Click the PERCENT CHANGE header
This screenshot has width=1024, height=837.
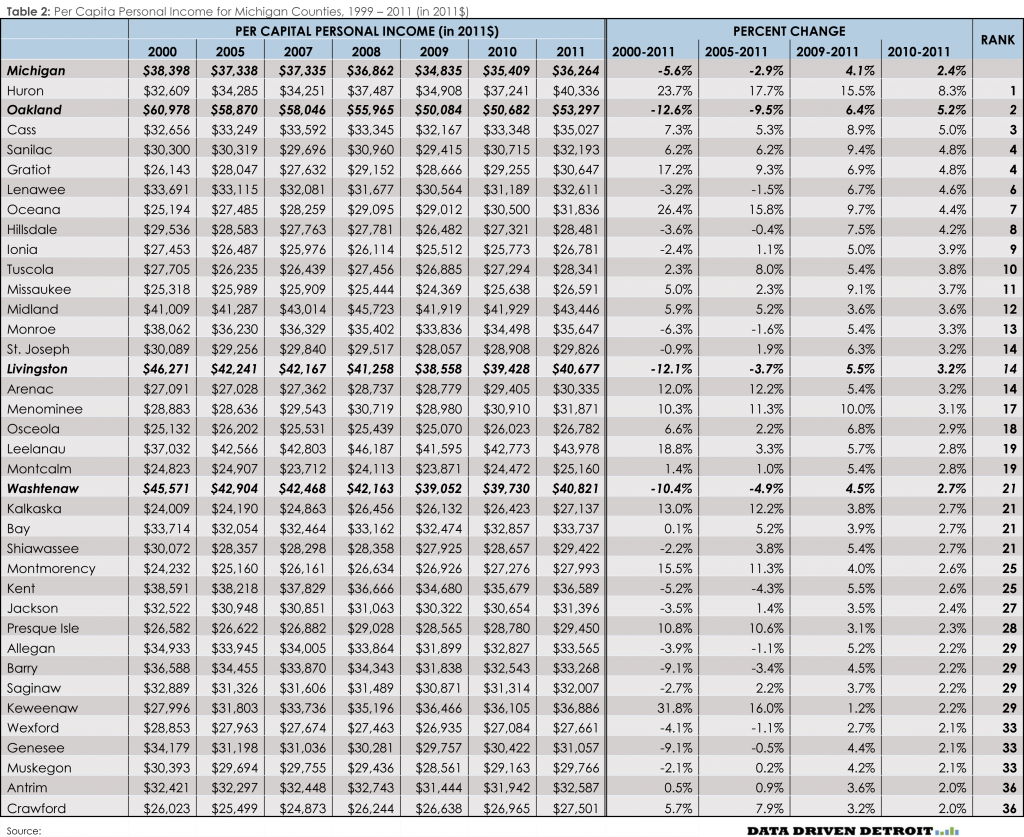point(788,31)
